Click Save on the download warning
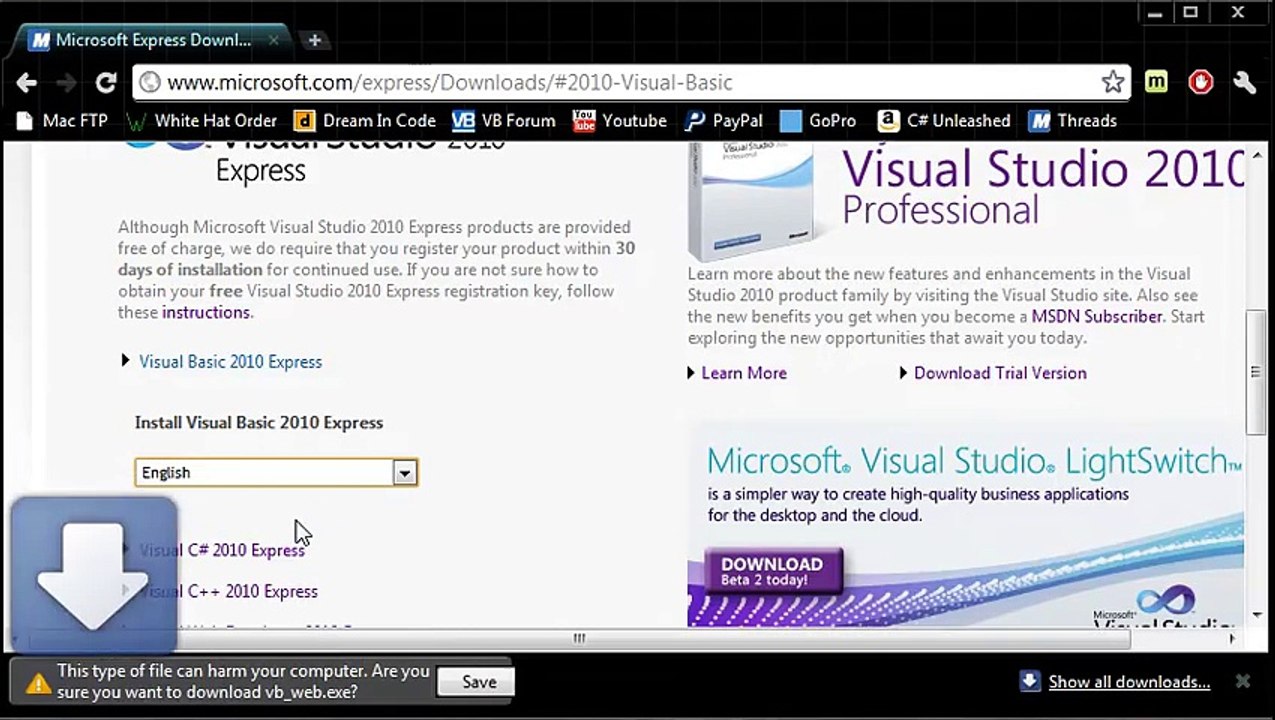 [x=479, y=682]
